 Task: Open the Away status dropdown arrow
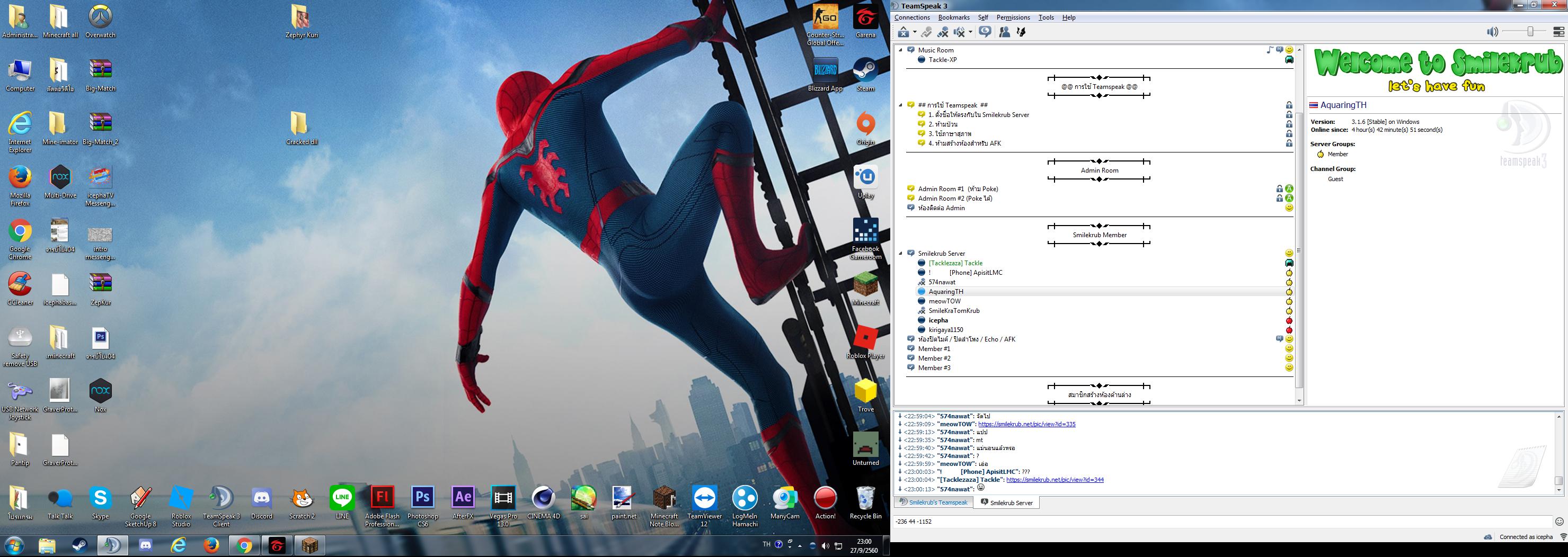914,32
